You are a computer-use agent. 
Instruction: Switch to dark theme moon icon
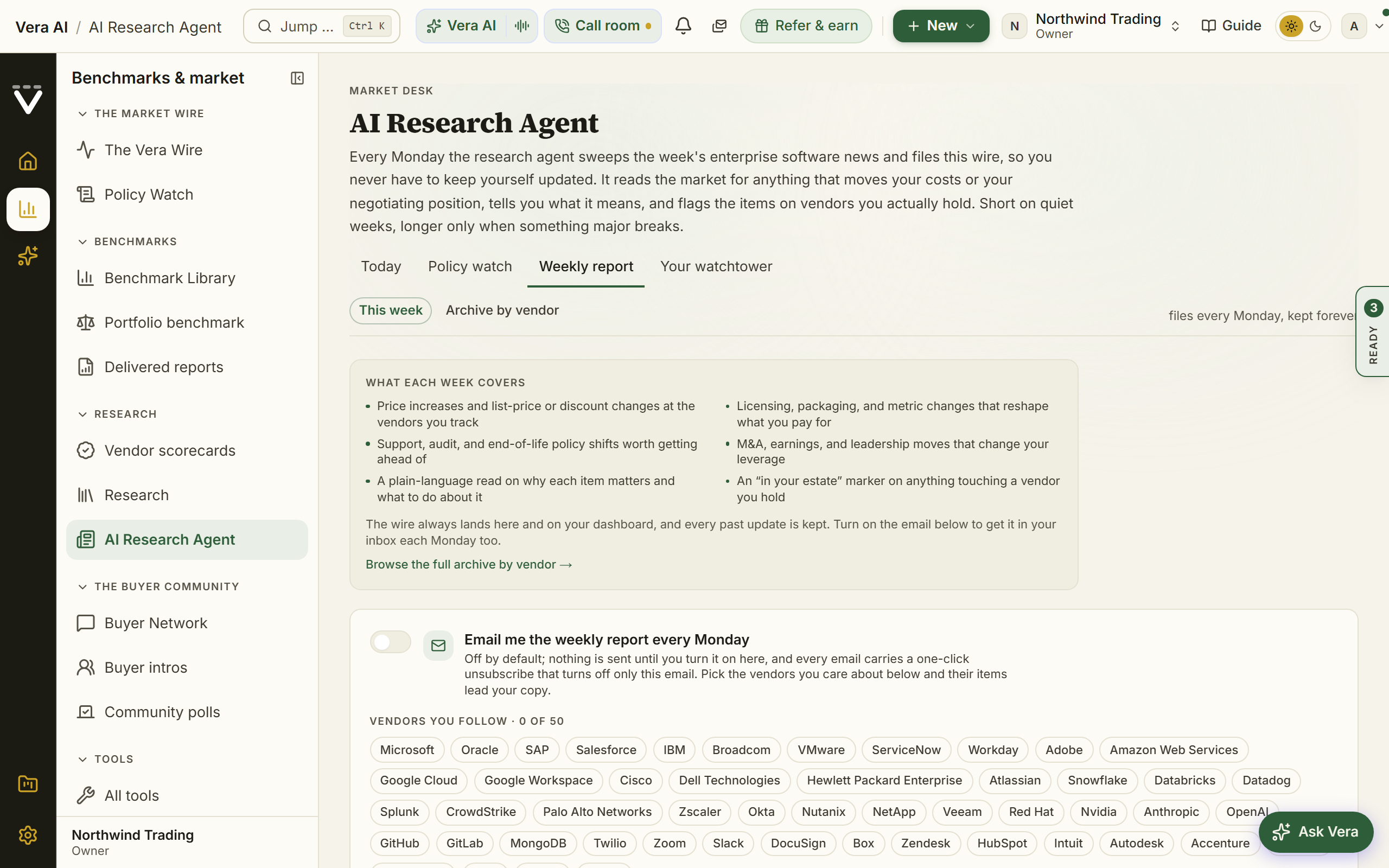coord(1316,26)
